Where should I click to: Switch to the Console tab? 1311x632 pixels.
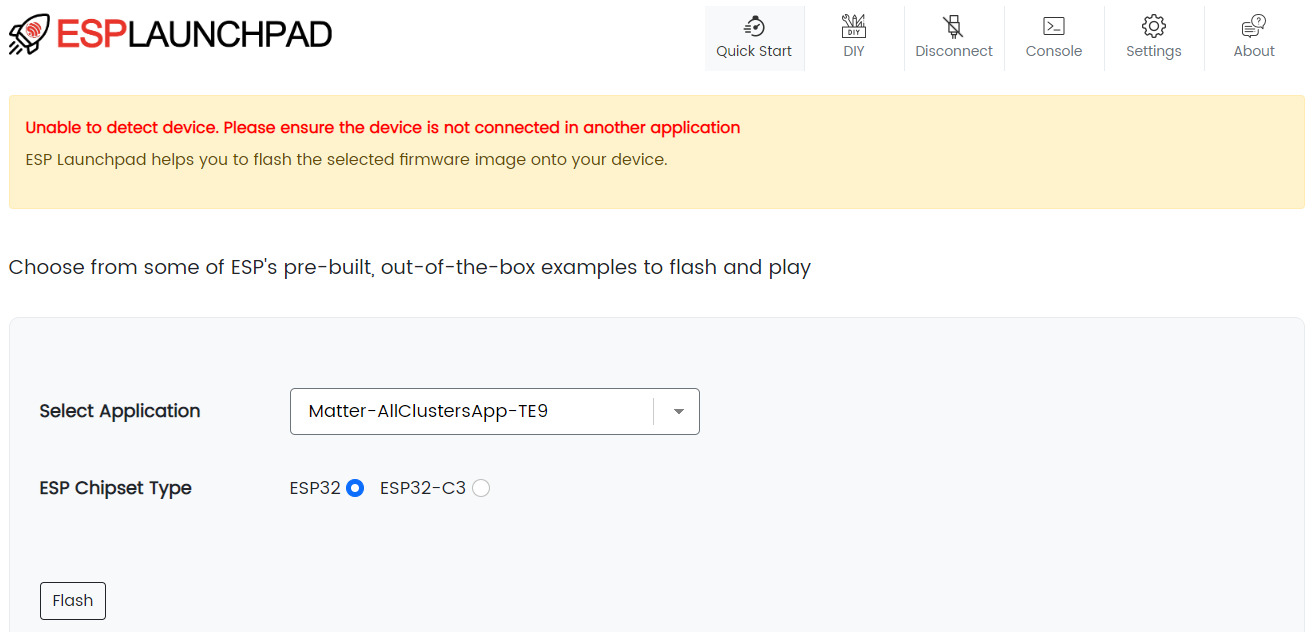[1053, 38]
